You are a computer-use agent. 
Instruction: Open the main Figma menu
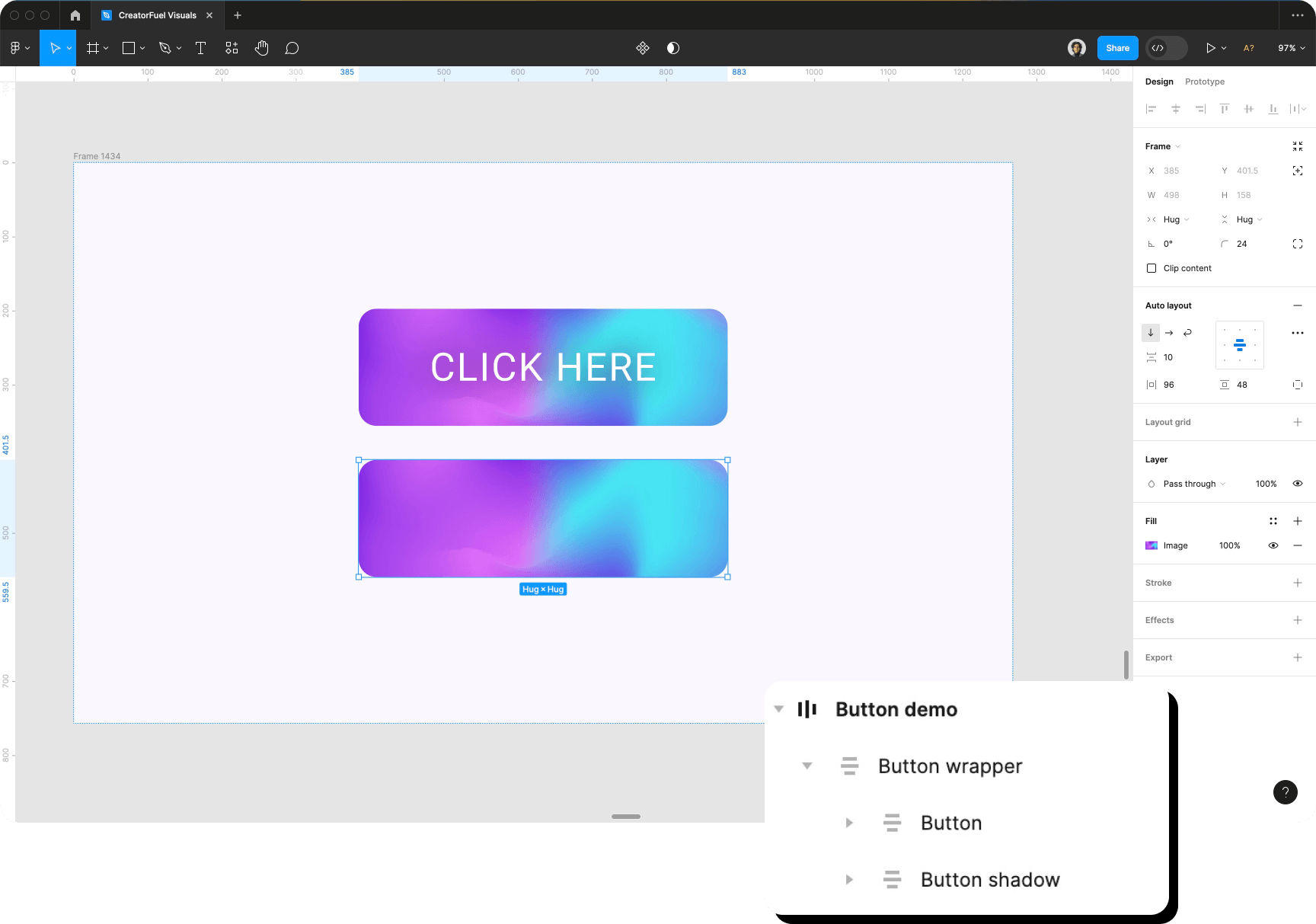(x=17, y=48)
